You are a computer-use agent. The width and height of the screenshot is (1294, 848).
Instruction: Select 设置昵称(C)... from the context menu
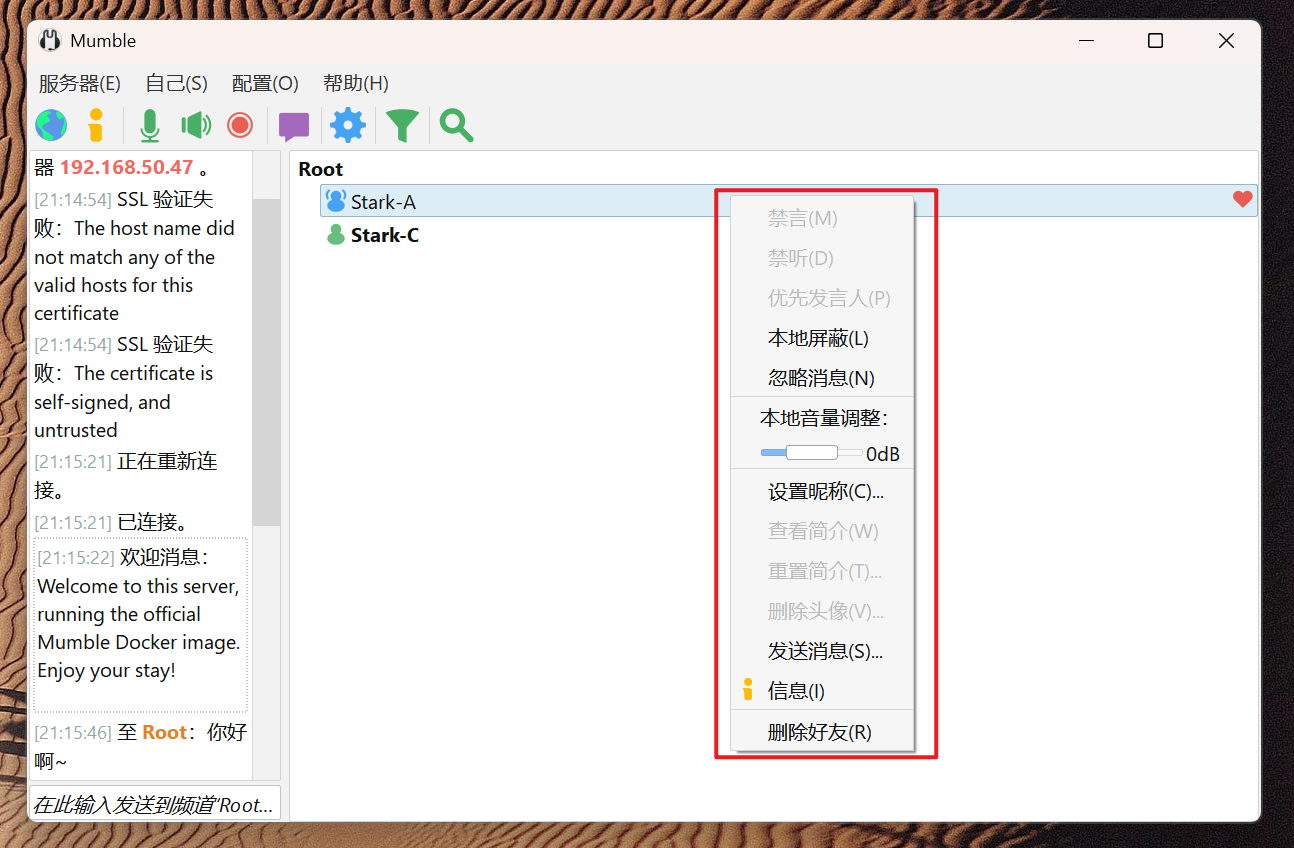click(823, 492)
